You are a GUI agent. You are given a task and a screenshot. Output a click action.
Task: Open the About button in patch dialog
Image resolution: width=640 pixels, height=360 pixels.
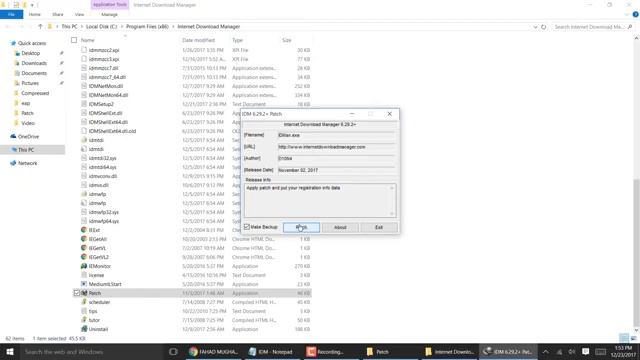point(340,227)
